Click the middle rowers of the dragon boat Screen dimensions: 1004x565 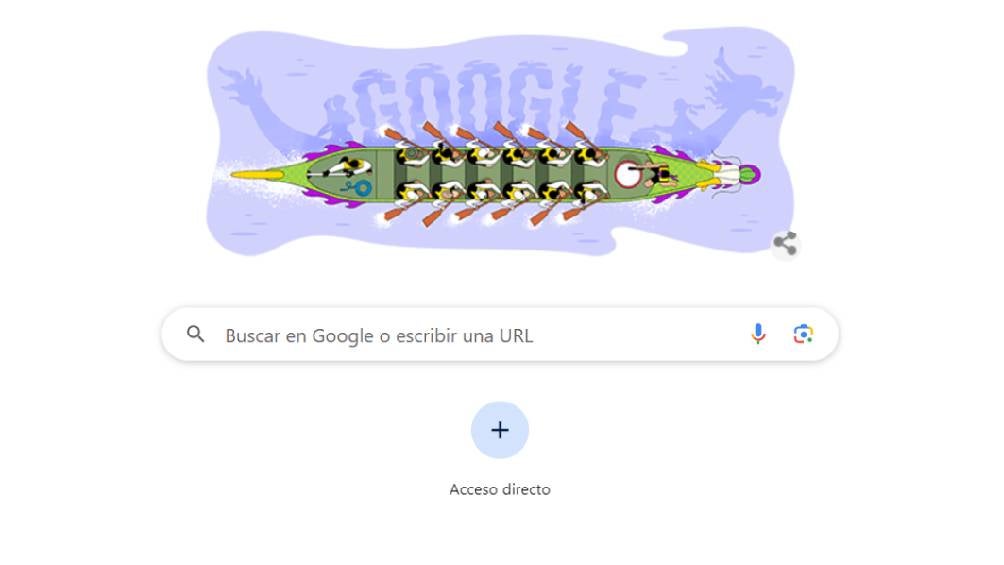[499, 174]
